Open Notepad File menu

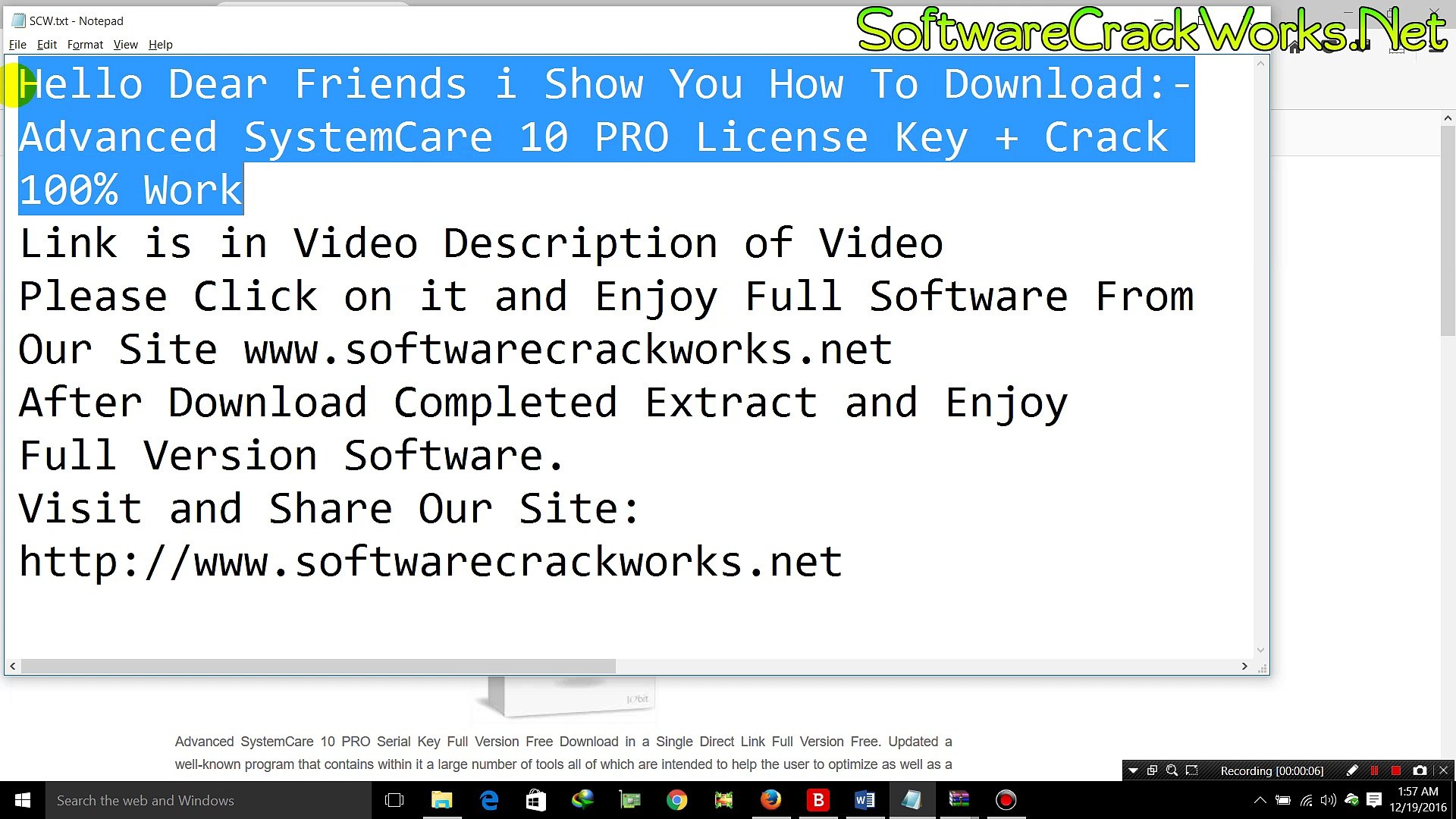pyautogui.click(x=17, y=45)
